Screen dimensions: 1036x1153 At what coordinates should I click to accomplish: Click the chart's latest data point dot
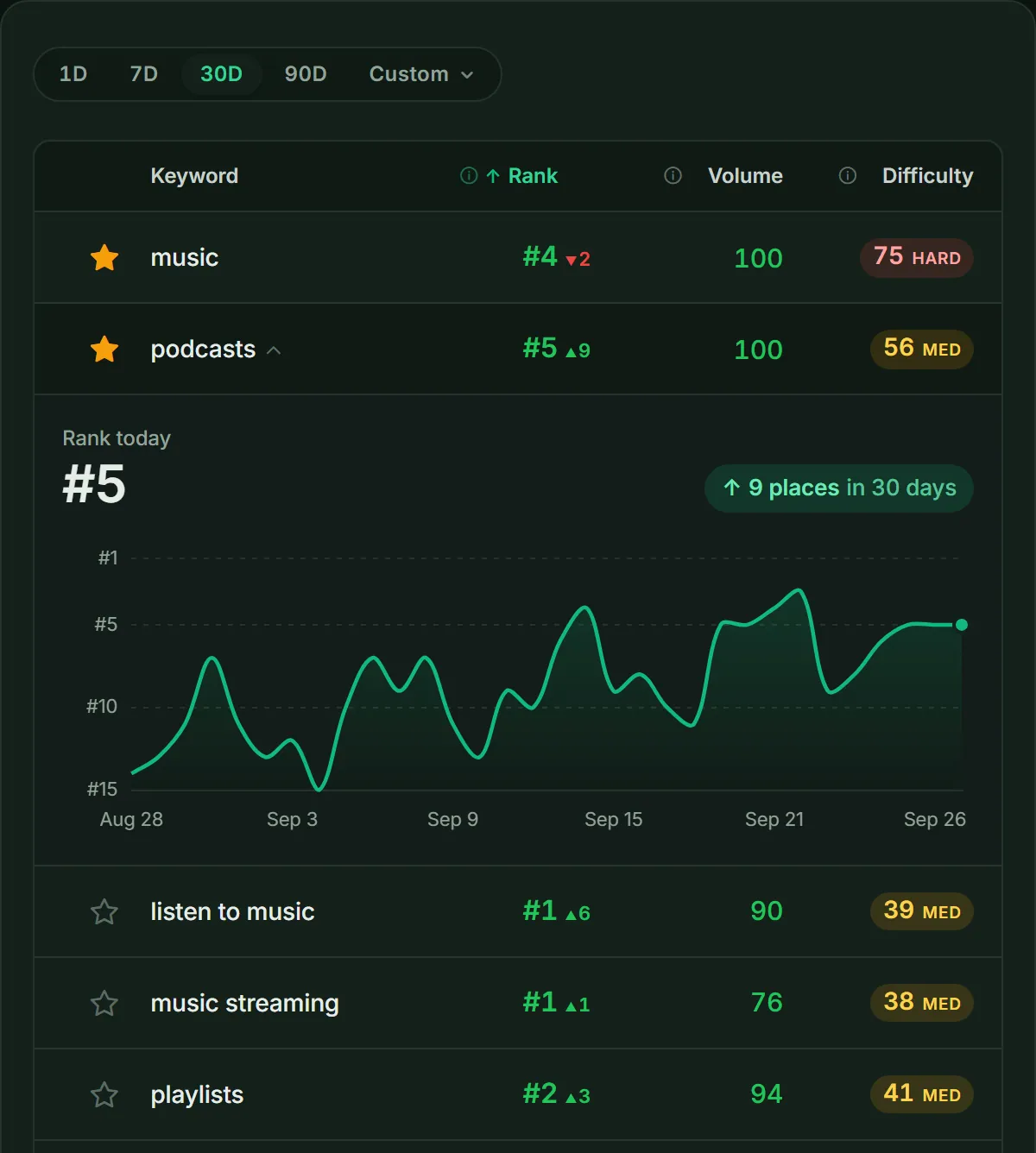click(x=962, y=625)
